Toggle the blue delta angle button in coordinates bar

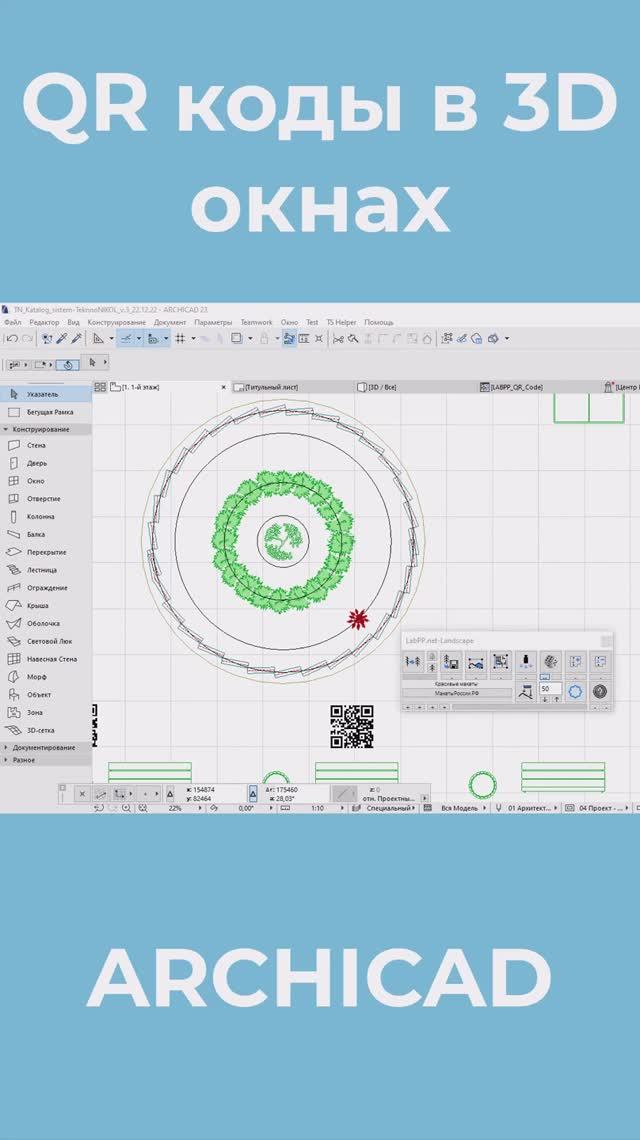253,793
